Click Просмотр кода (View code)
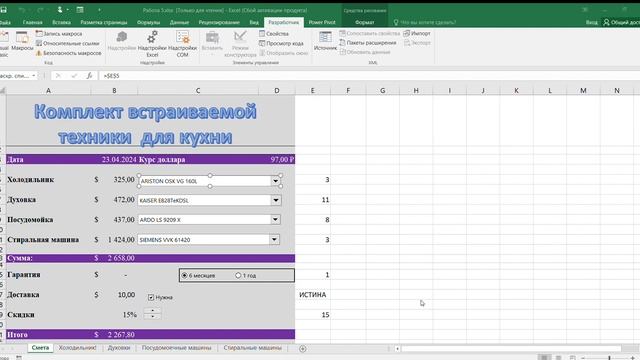The width and height of the screenshot is (640, 360). tap(281, 43)
